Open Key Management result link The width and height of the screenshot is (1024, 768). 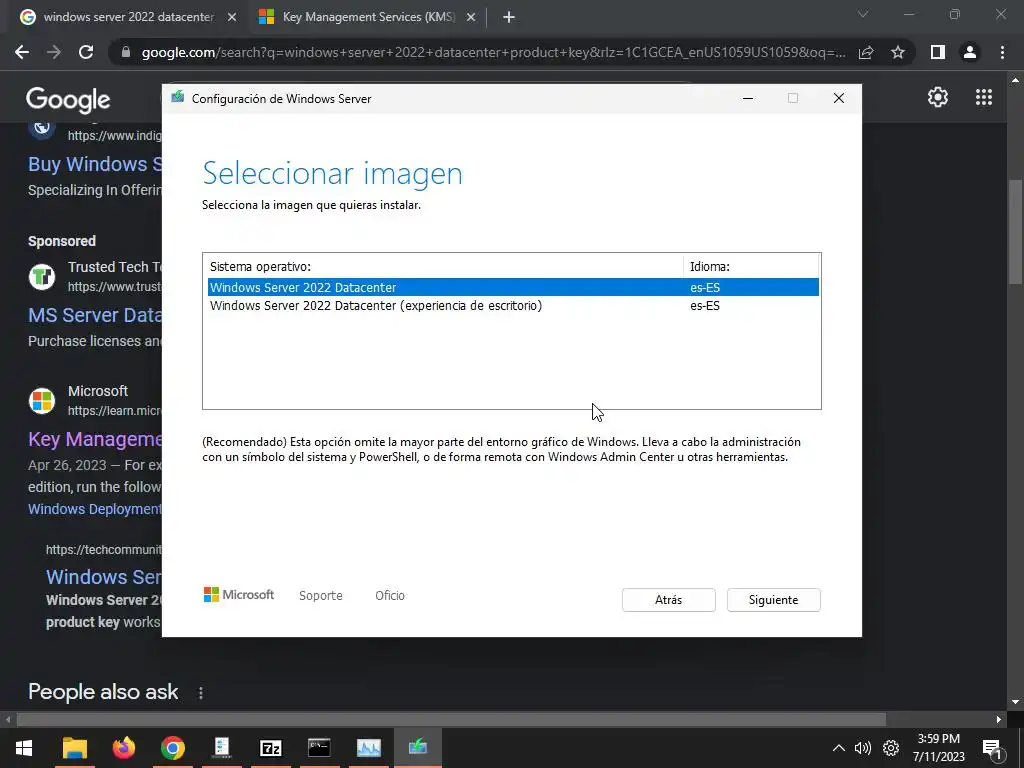(x=95, y=439)
